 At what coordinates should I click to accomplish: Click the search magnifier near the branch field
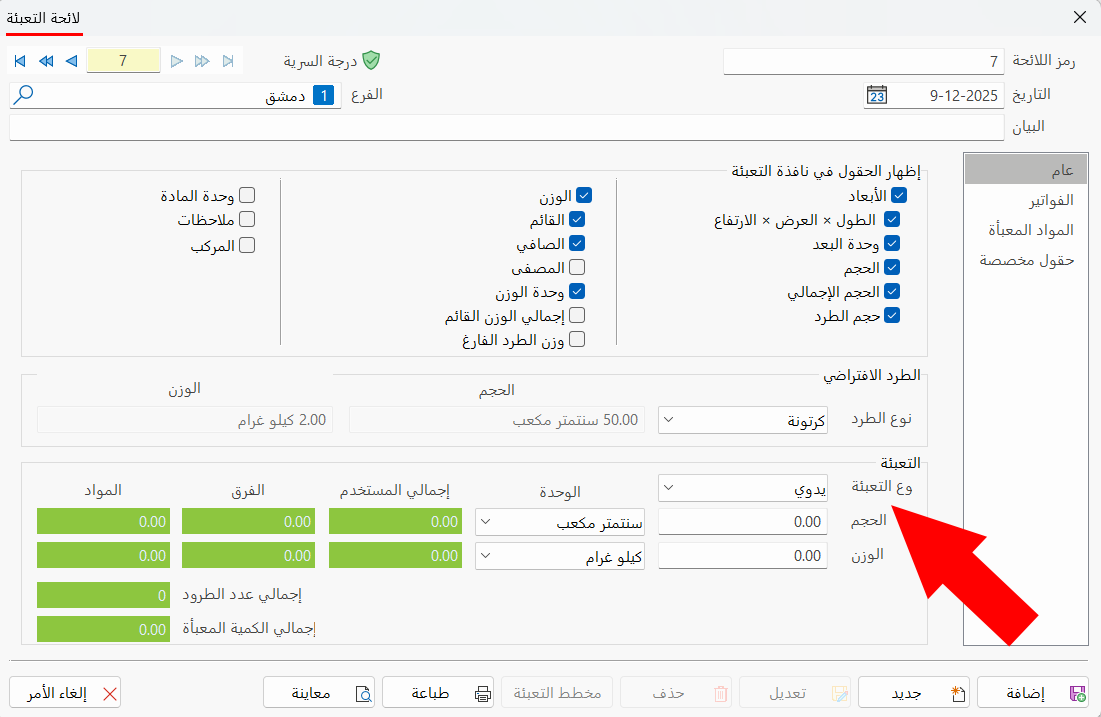21,94
